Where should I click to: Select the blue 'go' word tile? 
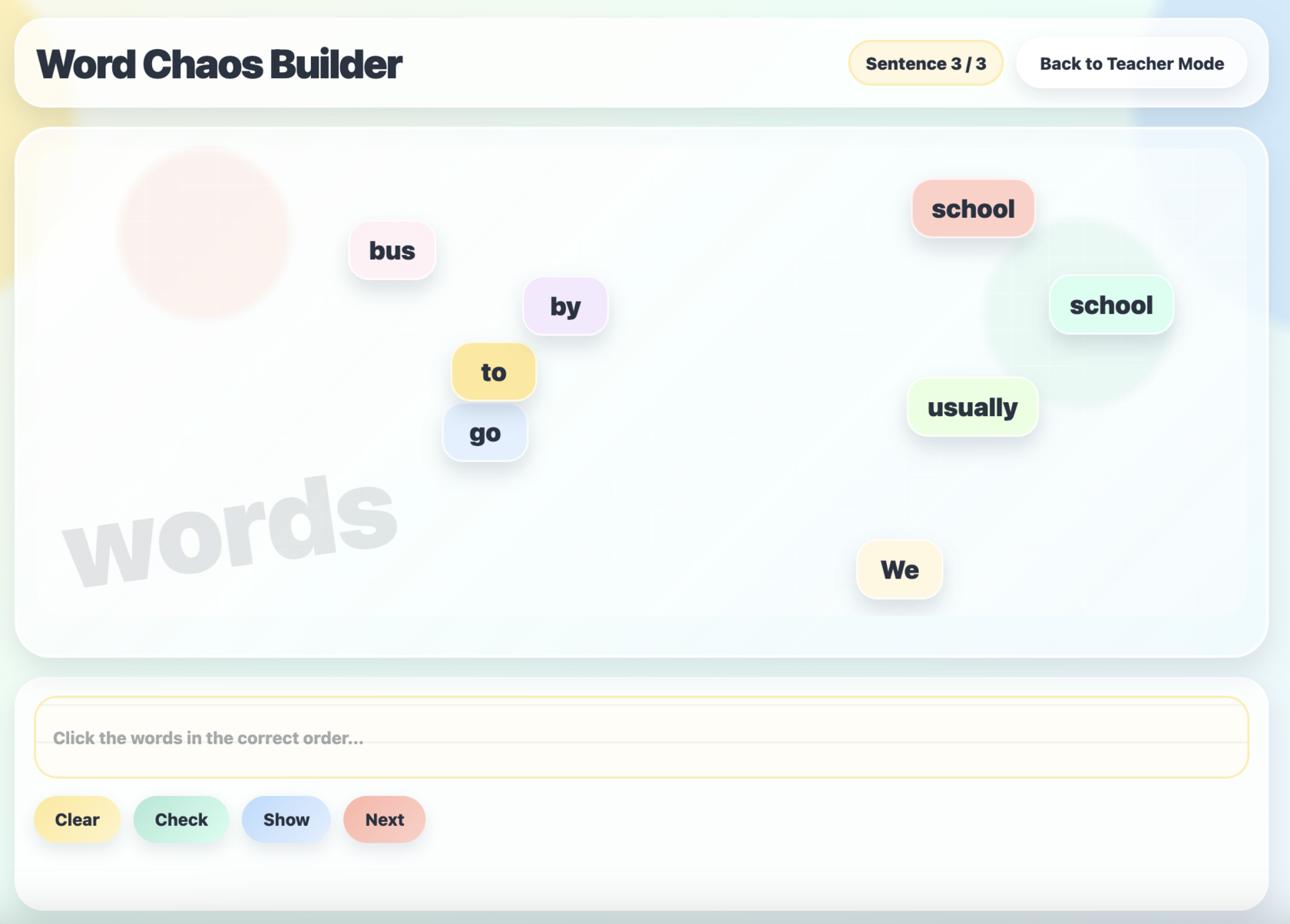(x=485, y=433)
